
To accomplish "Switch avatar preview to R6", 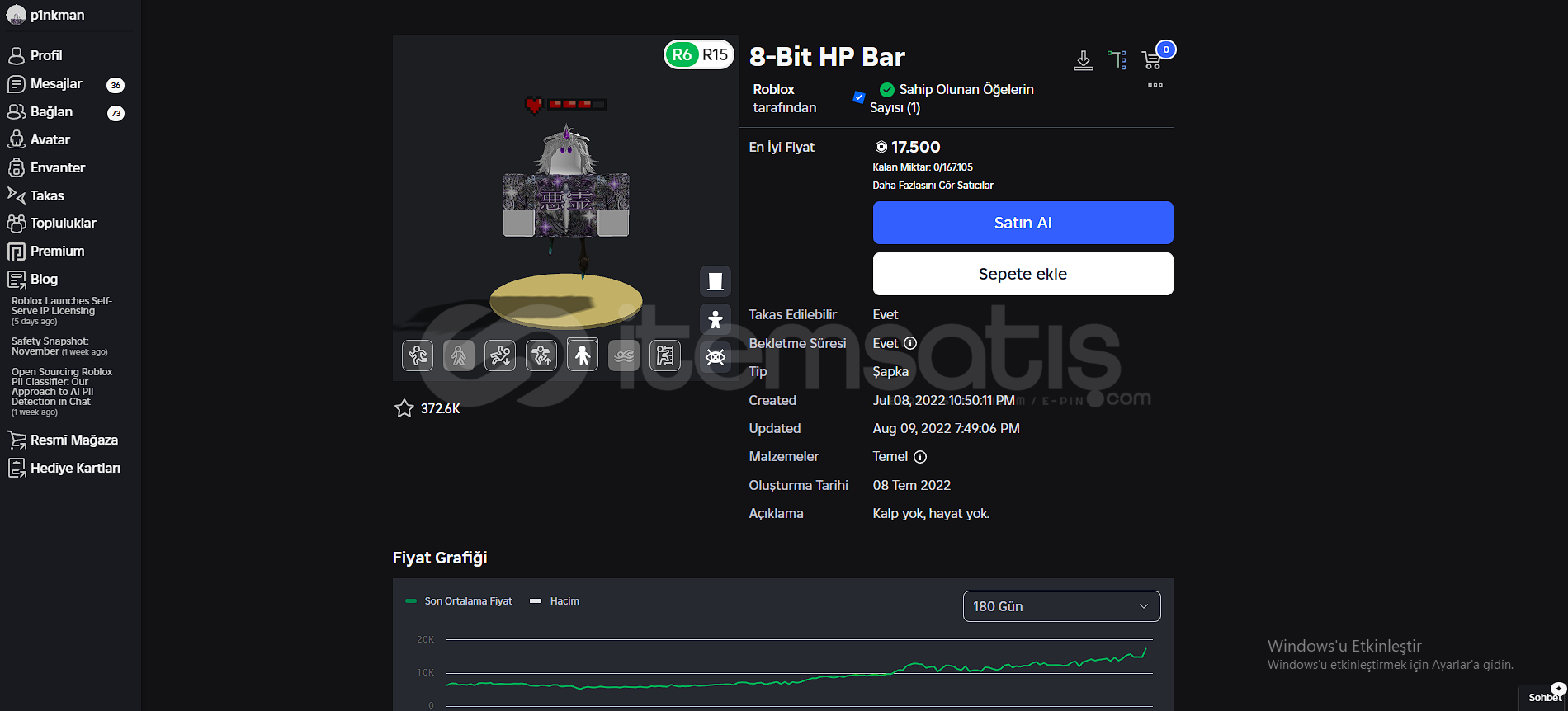I will coord(682,54).
